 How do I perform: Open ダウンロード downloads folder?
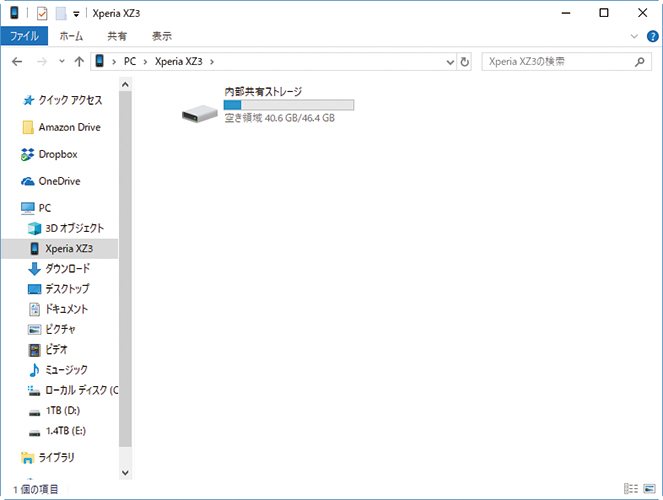coord(35,268)
